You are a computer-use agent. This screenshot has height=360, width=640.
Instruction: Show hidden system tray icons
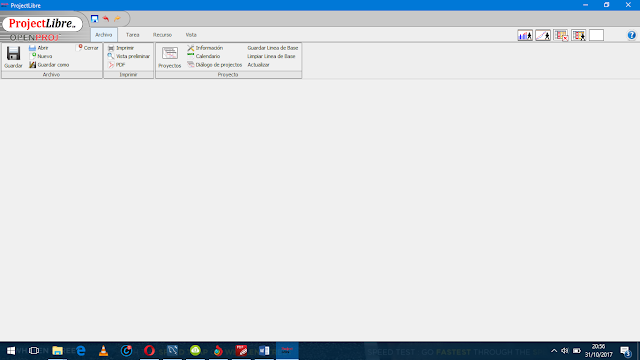coord(553,351)
